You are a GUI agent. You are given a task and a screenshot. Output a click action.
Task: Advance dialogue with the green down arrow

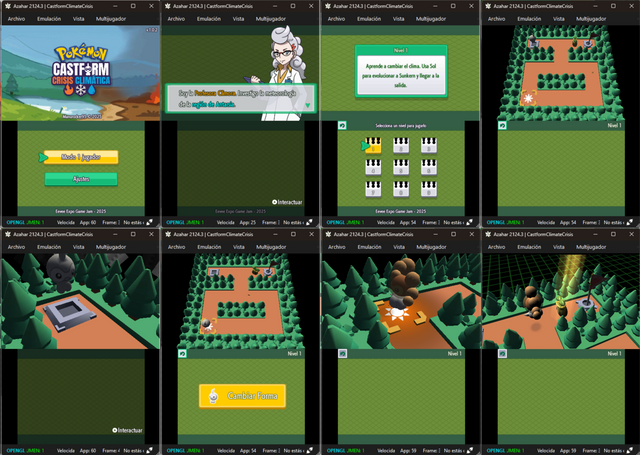[308, 105]
